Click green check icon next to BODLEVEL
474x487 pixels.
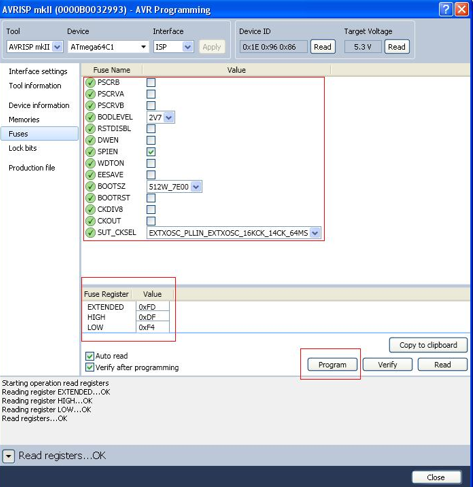click(90, 117)
